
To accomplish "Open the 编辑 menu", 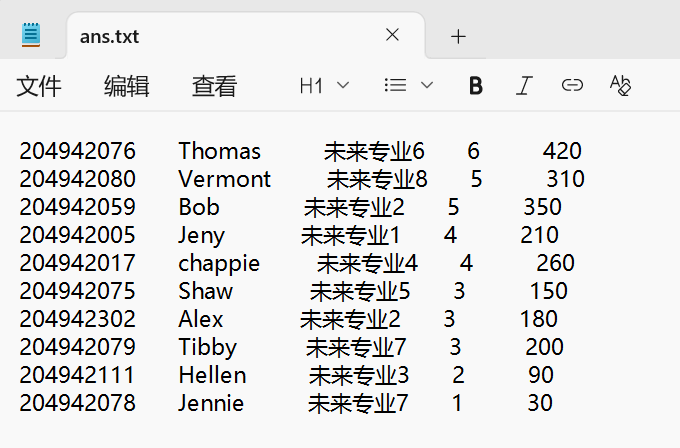I will click(127, 86).
